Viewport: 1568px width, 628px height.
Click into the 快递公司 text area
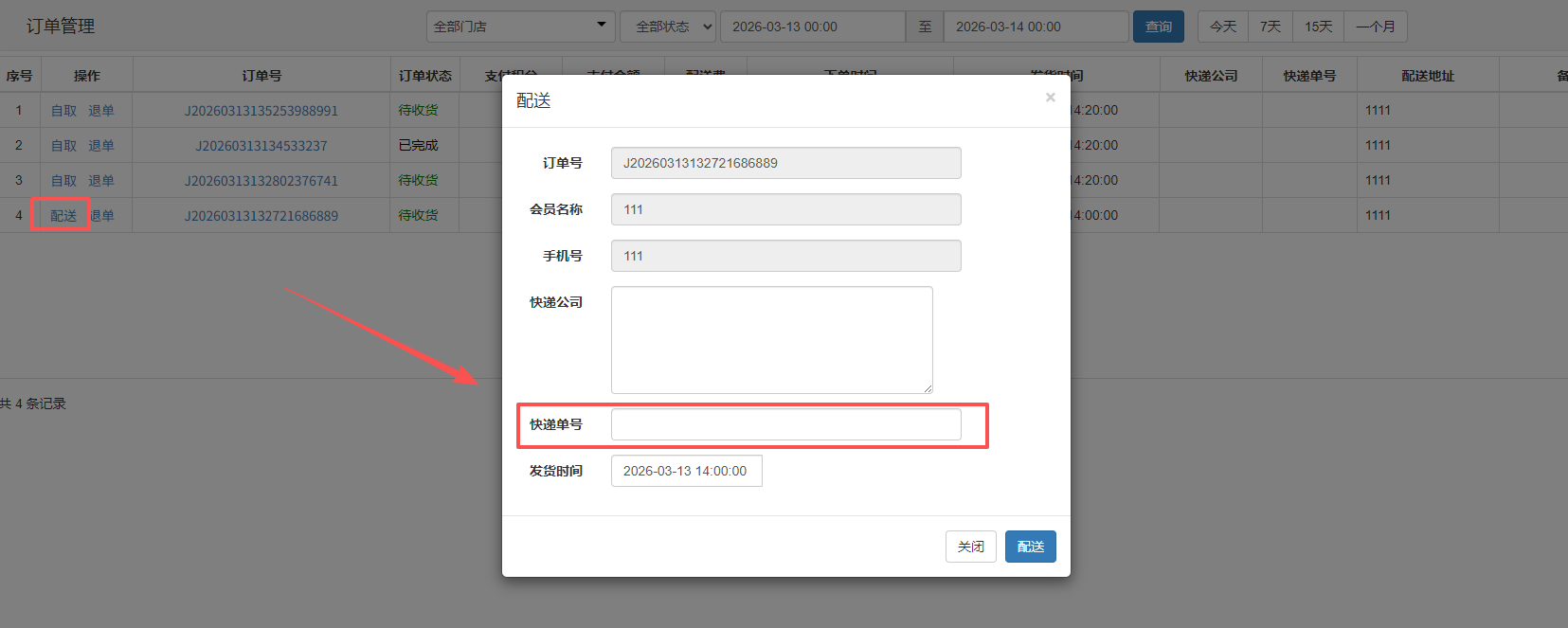(x=771, y=340)
